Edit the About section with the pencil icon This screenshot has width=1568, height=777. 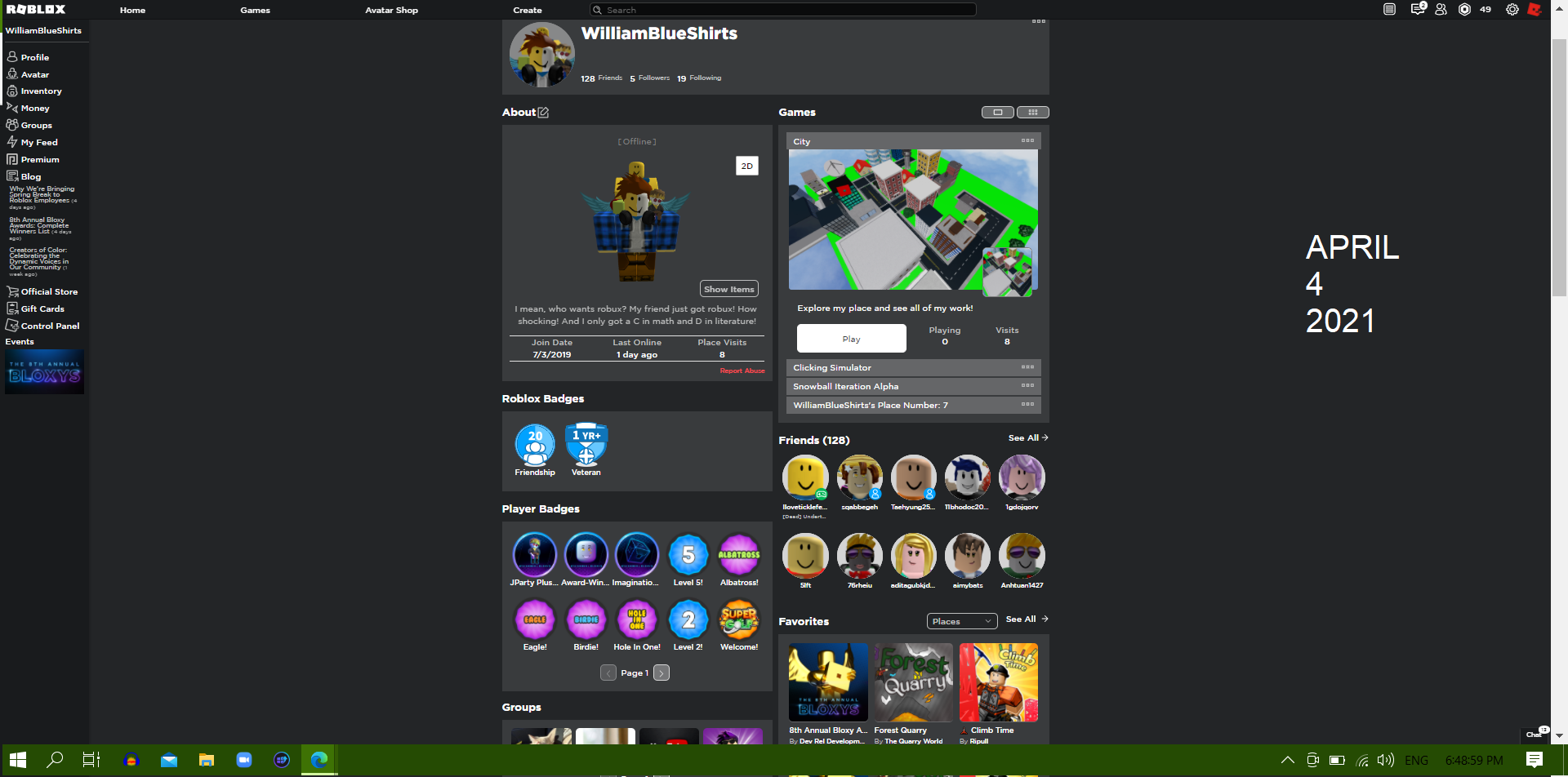point(543,113)
